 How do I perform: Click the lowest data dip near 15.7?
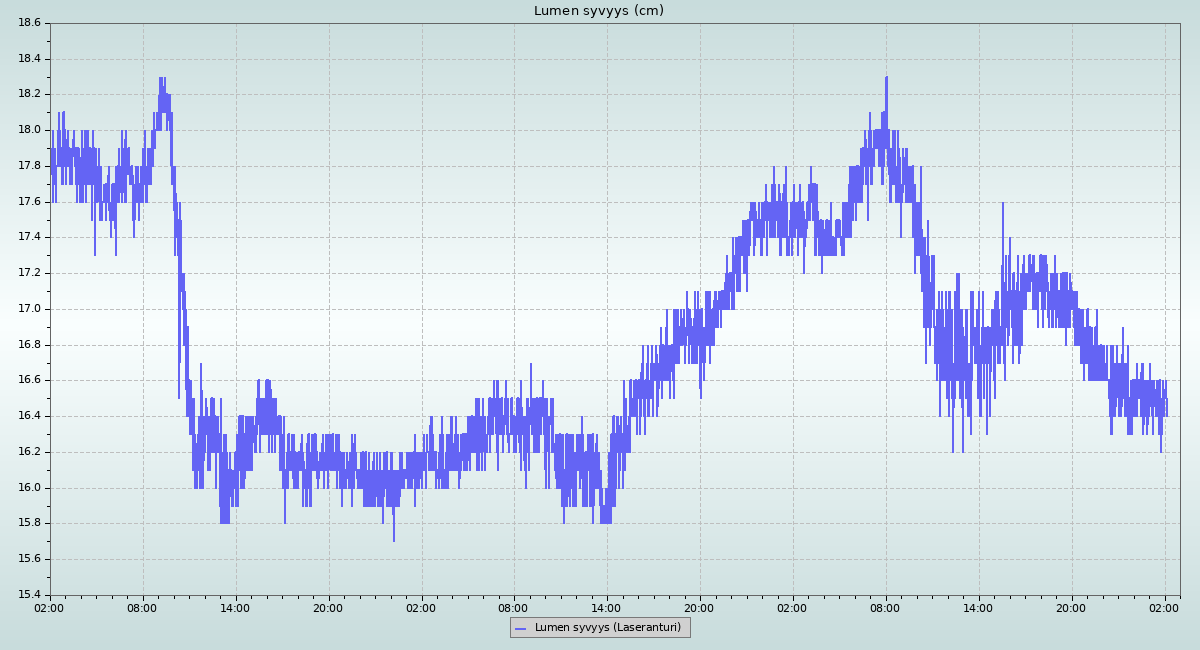394,540
